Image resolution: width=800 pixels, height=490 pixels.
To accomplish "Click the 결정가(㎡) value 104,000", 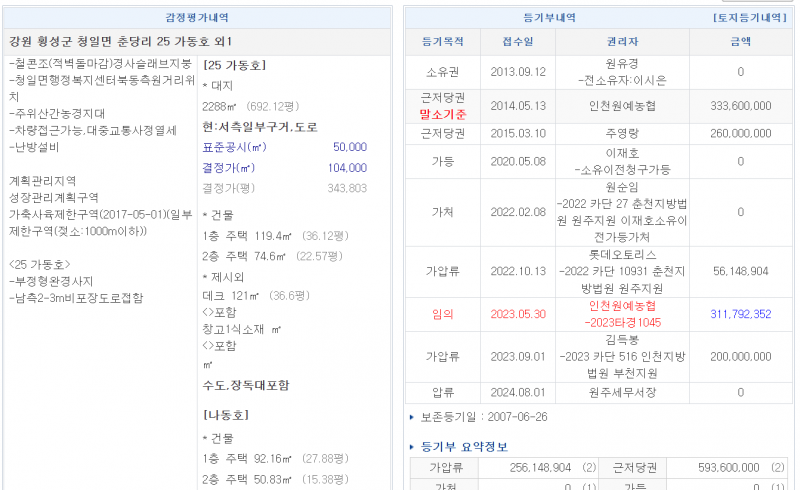I will pos(347,167).
